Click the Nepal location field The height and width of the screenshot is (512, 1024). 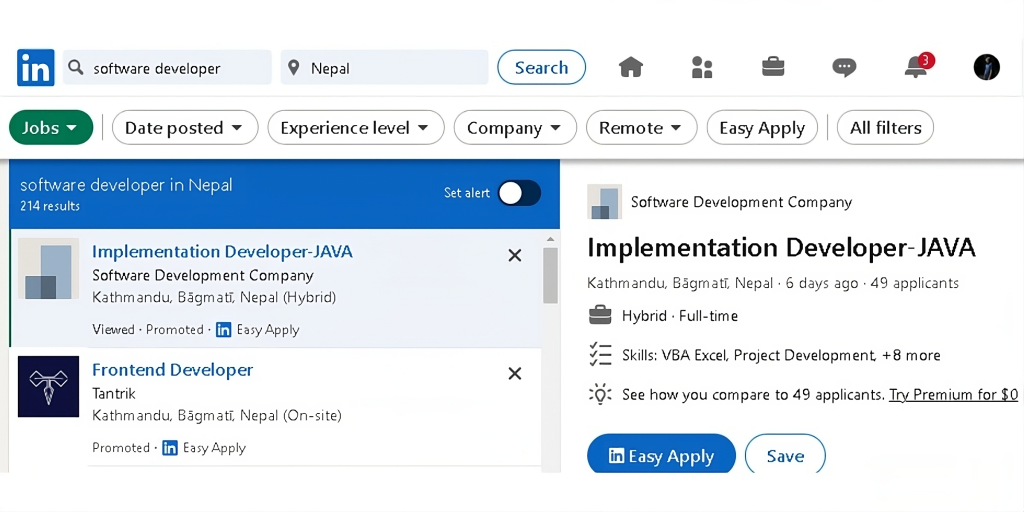pyautogui.click(x=385, y=67)
